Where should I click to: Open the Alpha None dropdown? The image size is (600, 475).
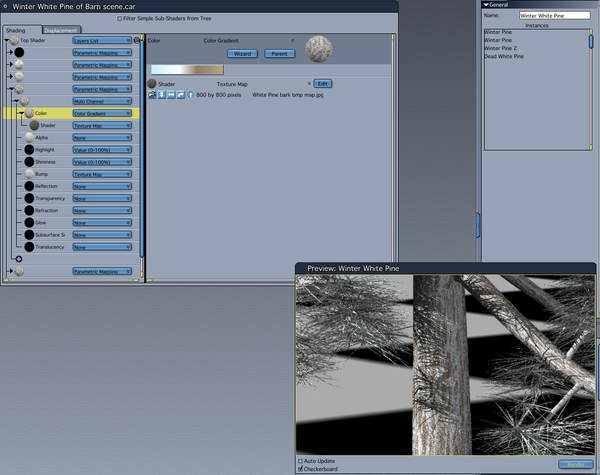click(x=102, y=137)
